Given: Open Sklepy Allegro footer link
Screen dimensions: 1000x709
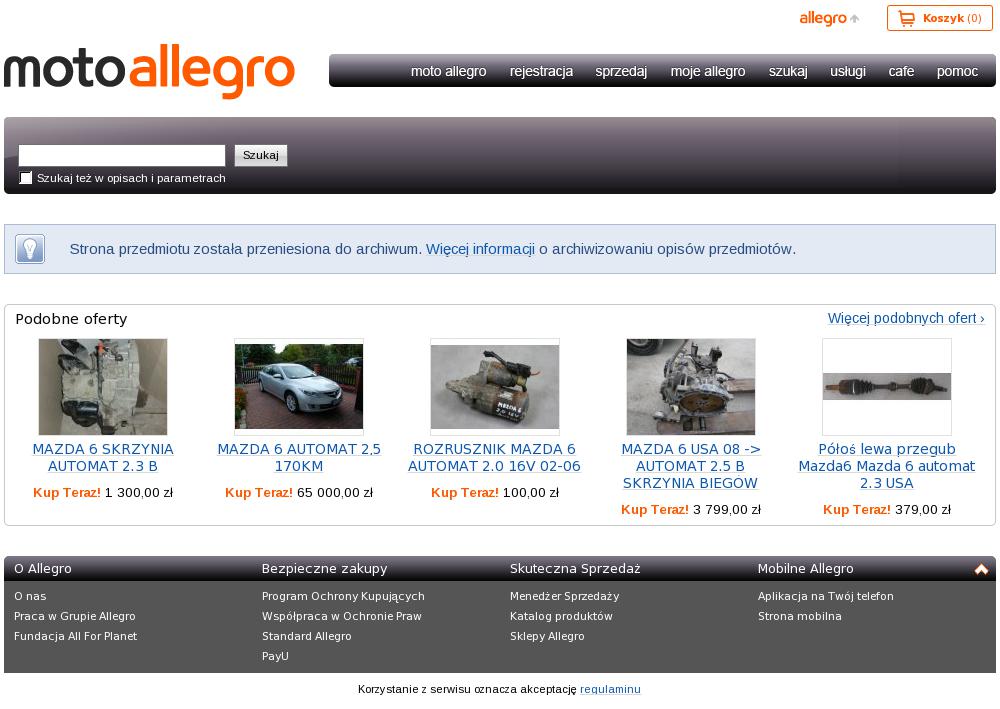Looking at the screenshot, I should tap(547, 636).
